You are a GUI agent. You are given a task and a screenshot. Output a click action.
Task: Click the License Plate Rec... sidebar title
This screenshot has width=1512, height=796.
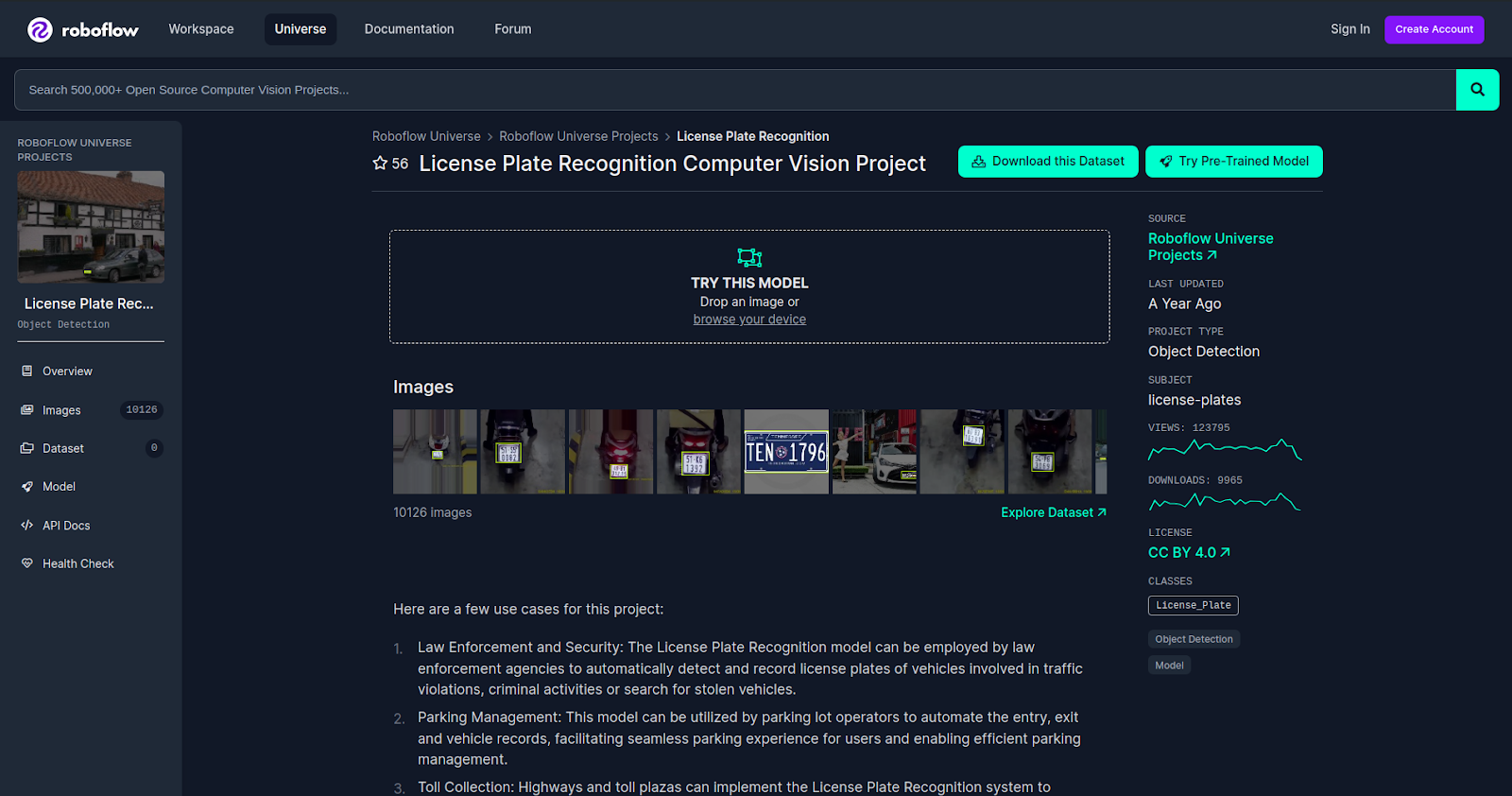tap(89, 303)
